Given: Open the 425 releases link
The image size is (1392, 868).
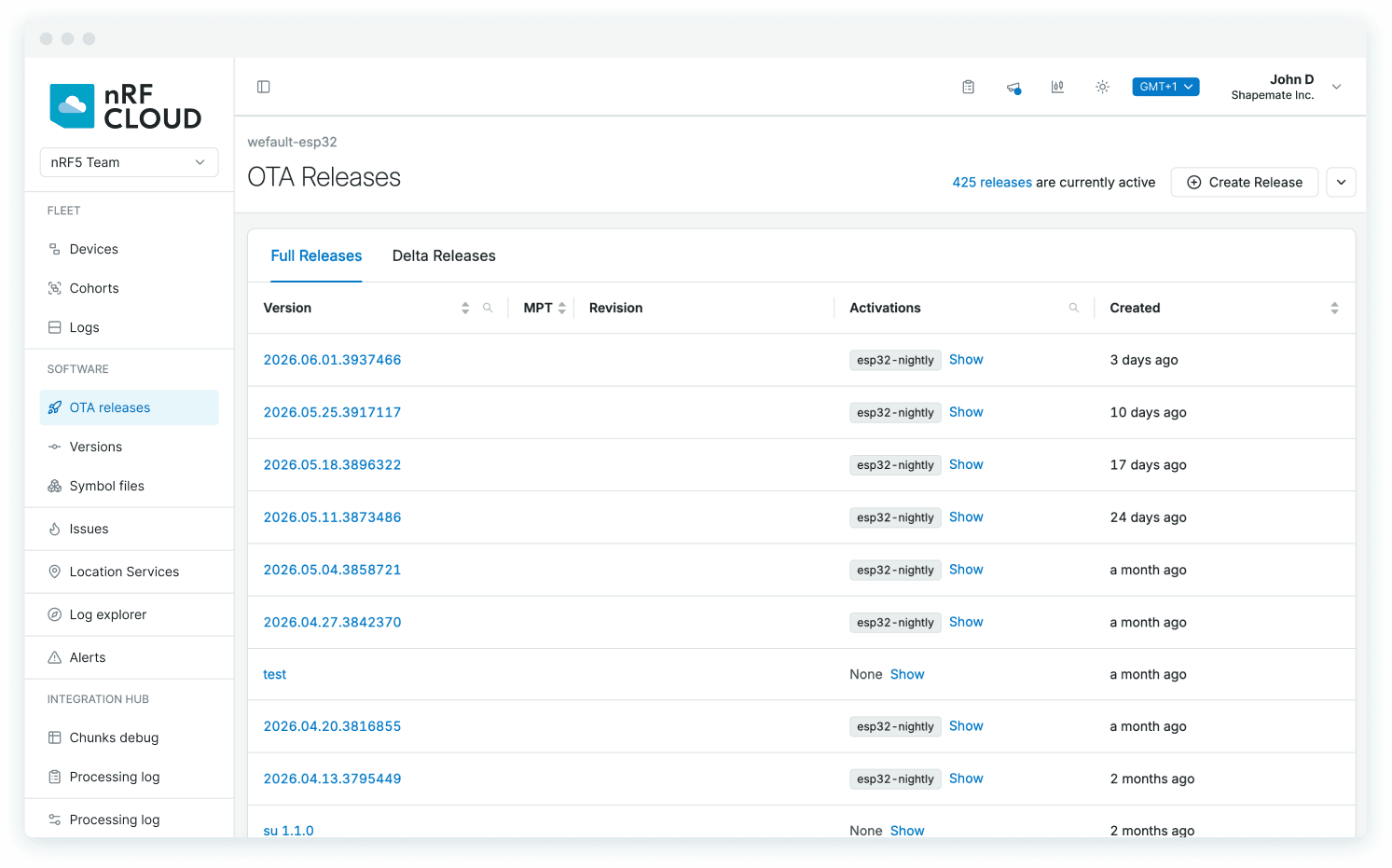Looking at the screenshot, I should (992, 183).
